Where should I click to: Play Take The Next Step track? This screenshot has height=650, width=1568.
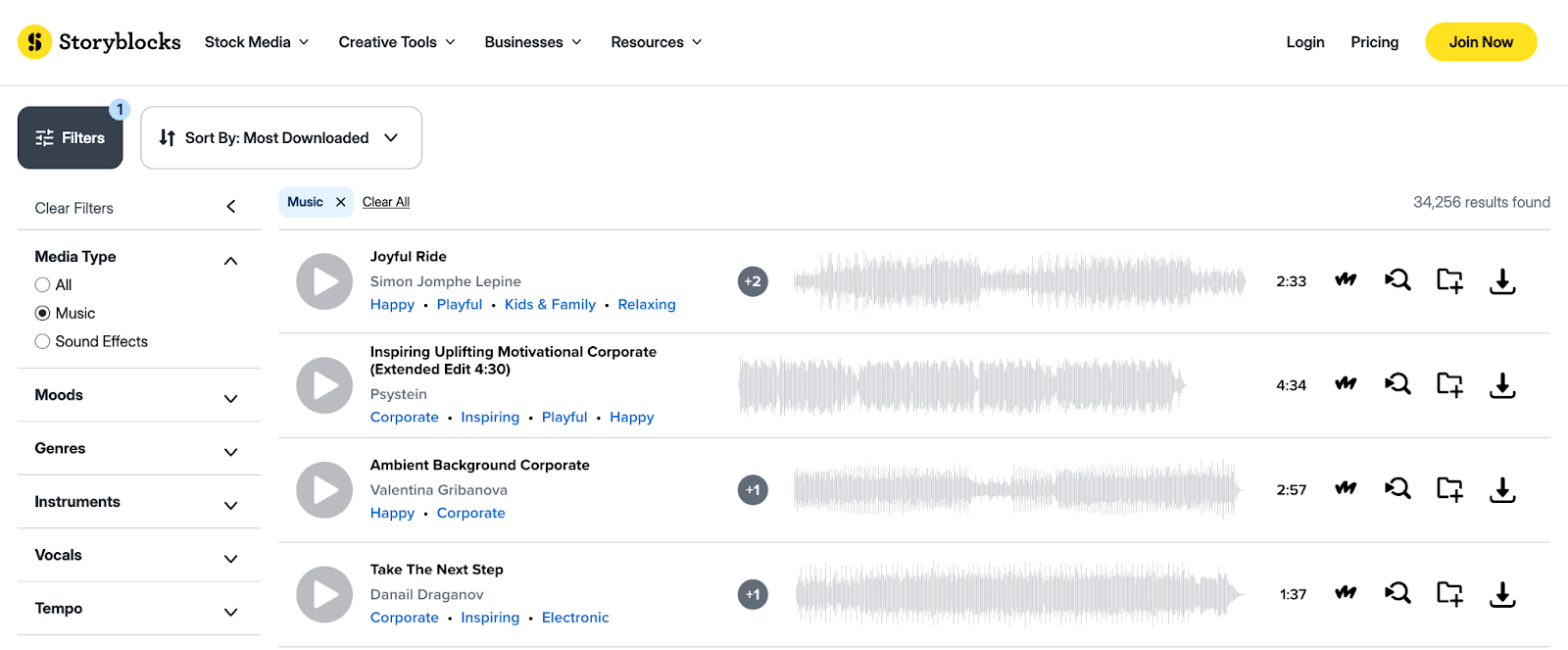pyautogui.click(x=324, y=594)
